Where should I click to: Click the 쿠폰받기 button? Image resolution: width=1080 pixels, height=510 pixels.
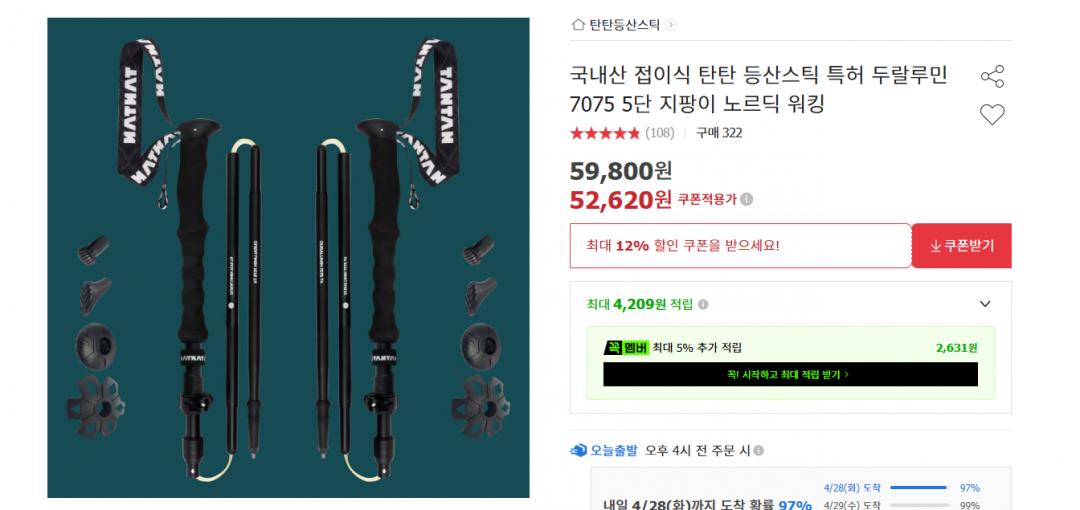click(x=962, y=245)
